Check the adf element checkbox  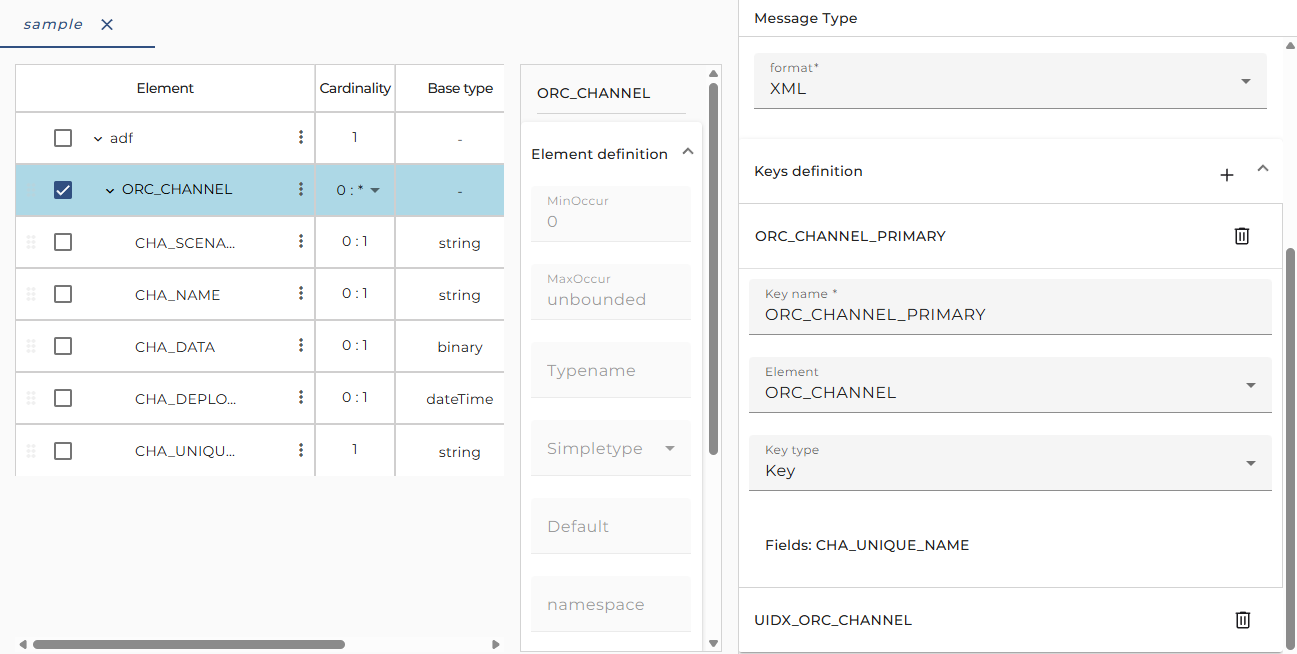tap(63, 138)
